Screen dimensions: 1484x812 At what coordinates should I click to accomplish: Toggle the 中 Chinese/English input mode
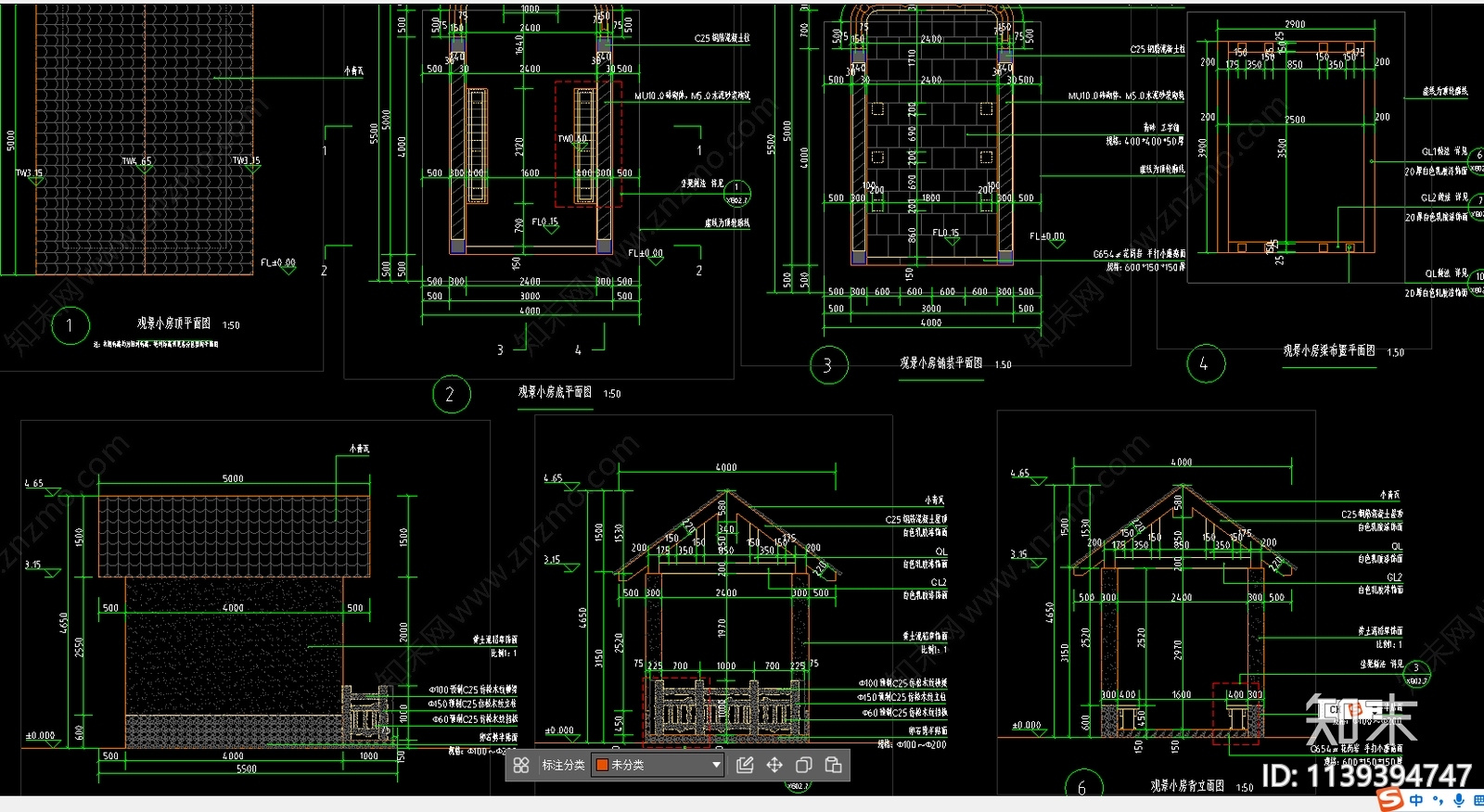[x=1416, y=800]
